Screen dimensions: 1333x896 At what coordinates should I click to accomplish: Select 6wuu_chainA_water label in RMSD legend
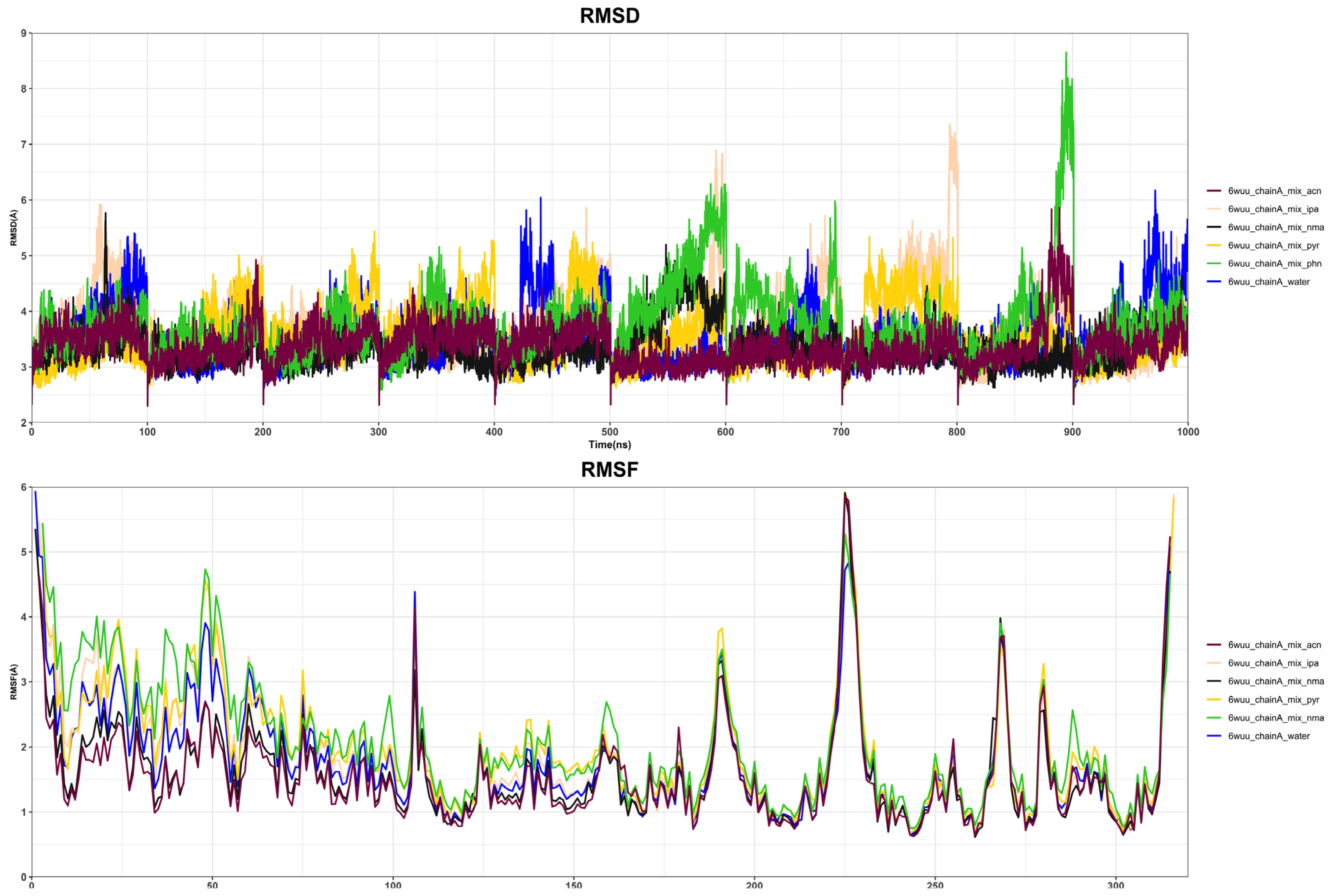point(1268,282)
